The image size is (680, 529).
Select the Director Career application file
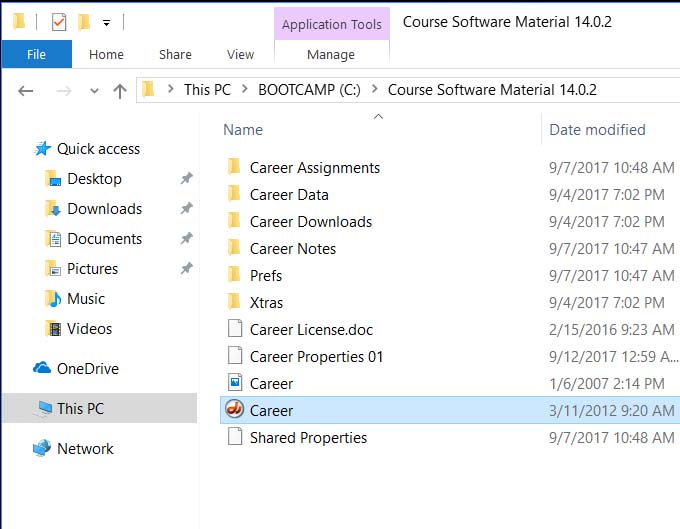click(x=450, y=410)
